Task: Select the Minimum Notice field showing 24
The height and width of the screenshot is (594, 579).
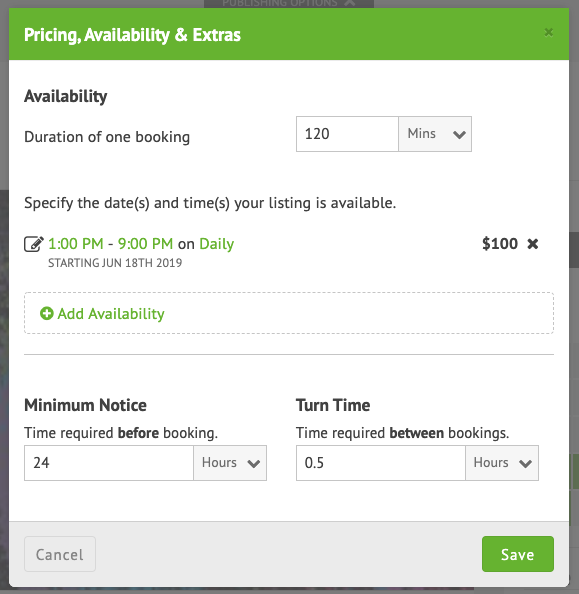Action: (x=109, y=463)
